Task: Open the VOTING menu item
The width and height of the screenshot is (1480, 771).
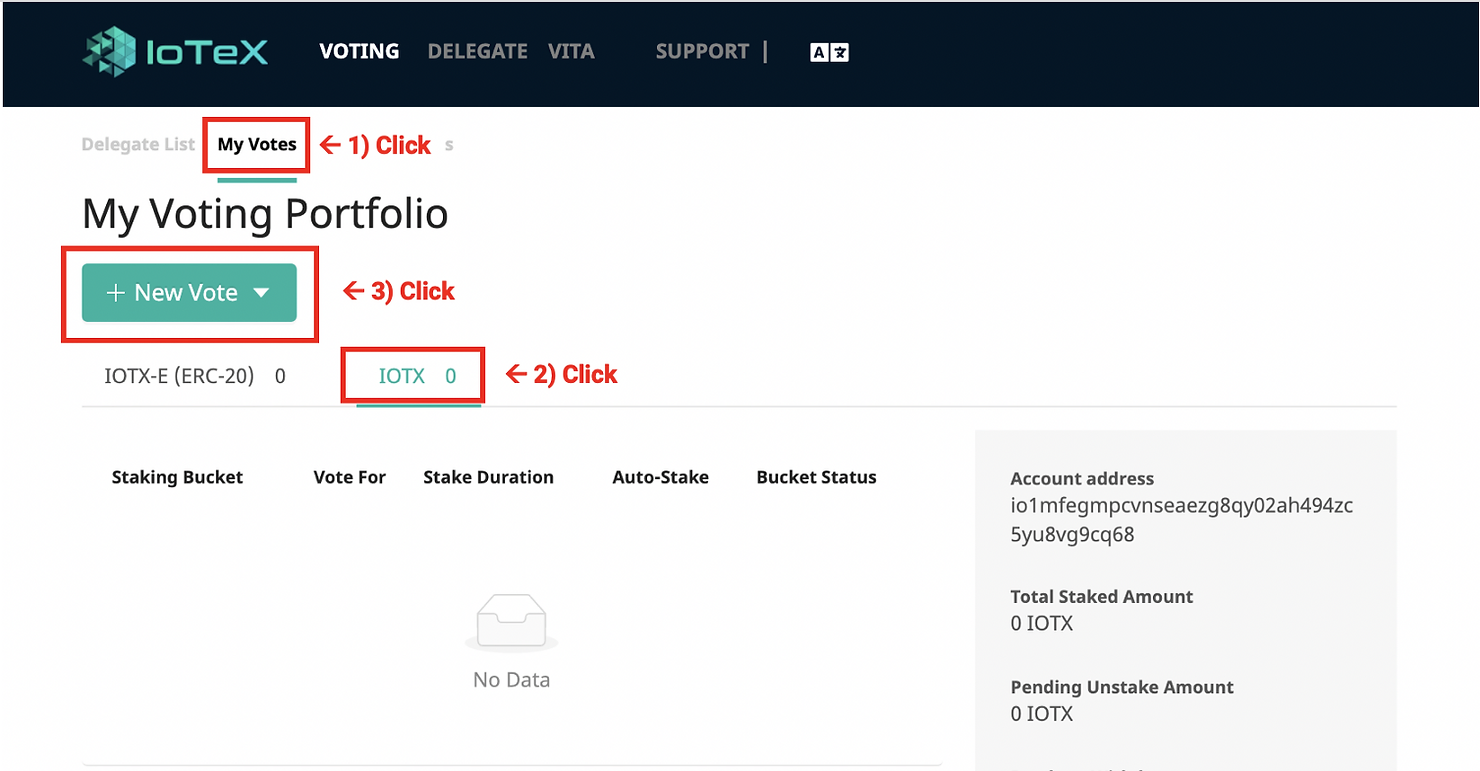Action: [359, 51]
